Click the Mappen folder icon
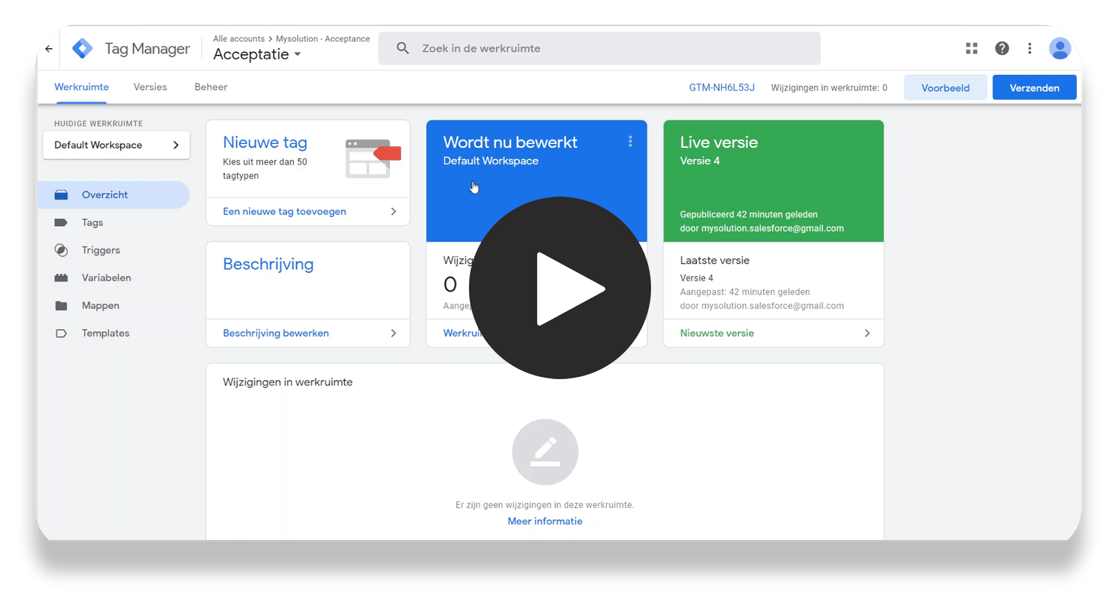 61,306
